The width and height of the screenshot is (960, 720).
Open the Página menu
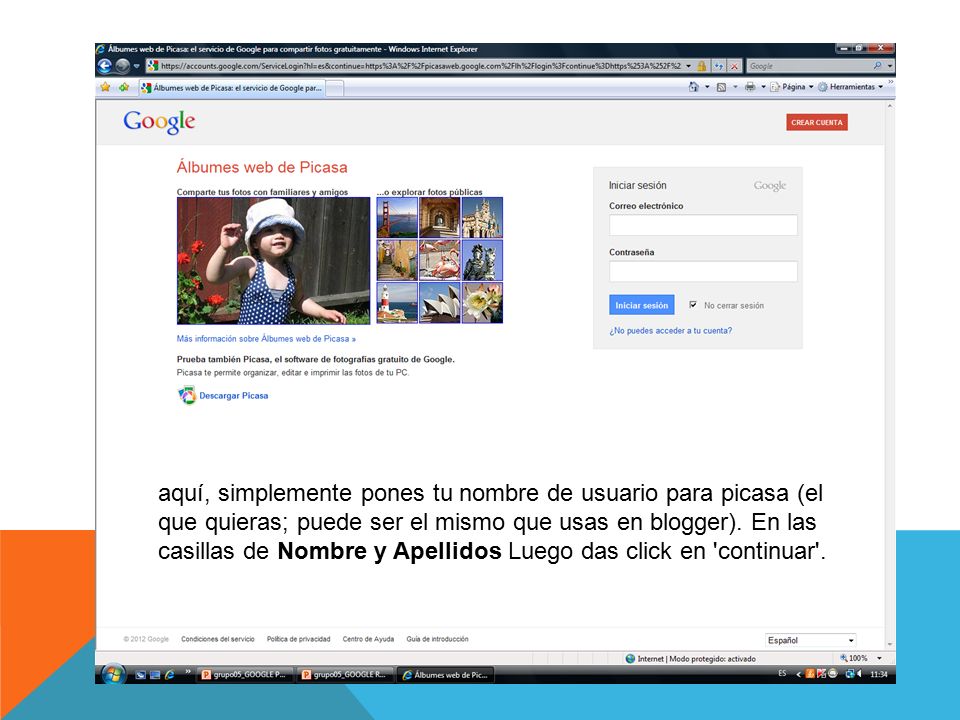coord(792,87)
